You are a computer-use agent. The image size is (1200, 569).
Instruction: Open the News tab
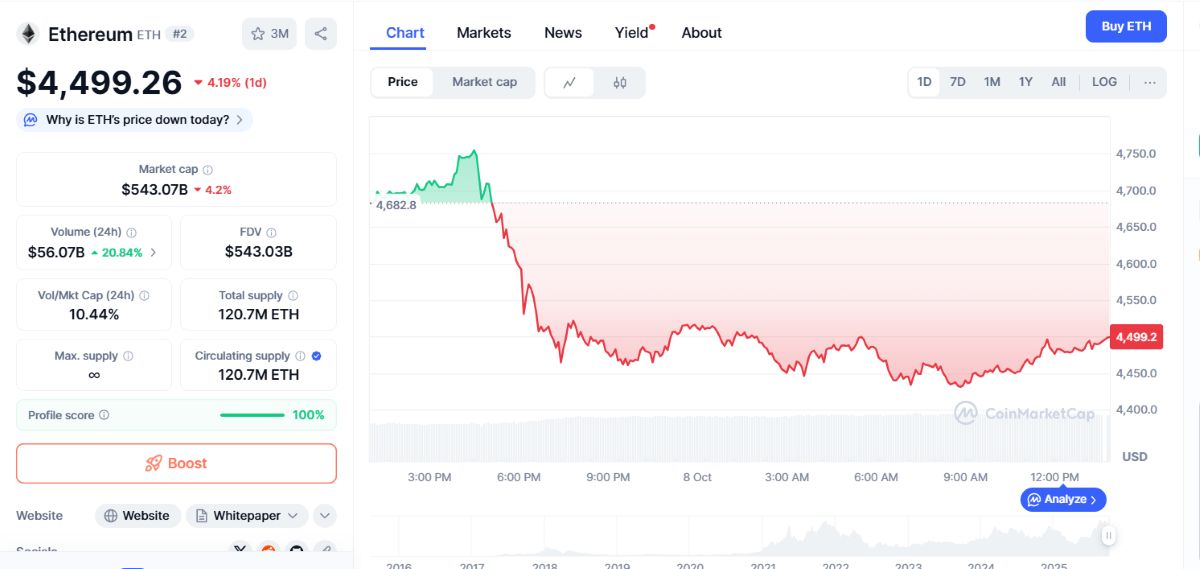pos(563,33)
